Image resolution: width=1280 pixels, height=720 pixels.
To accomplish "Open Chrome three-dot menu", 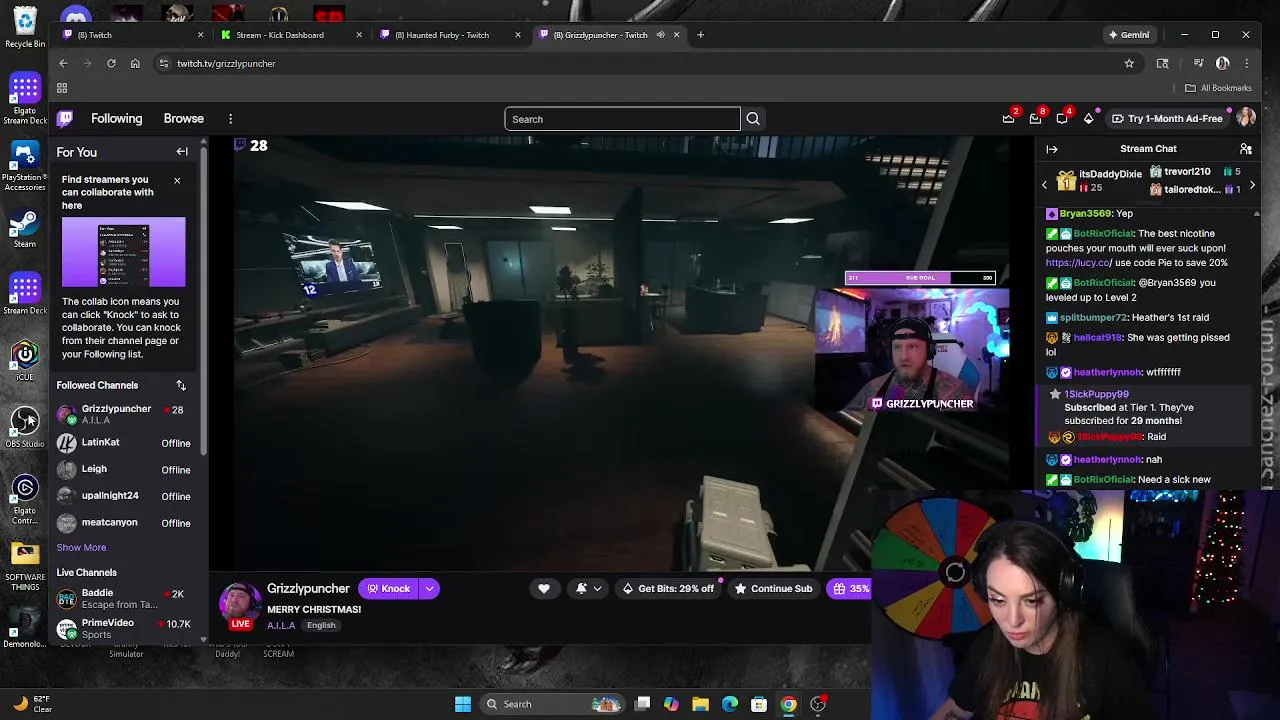I will 1246,63.
